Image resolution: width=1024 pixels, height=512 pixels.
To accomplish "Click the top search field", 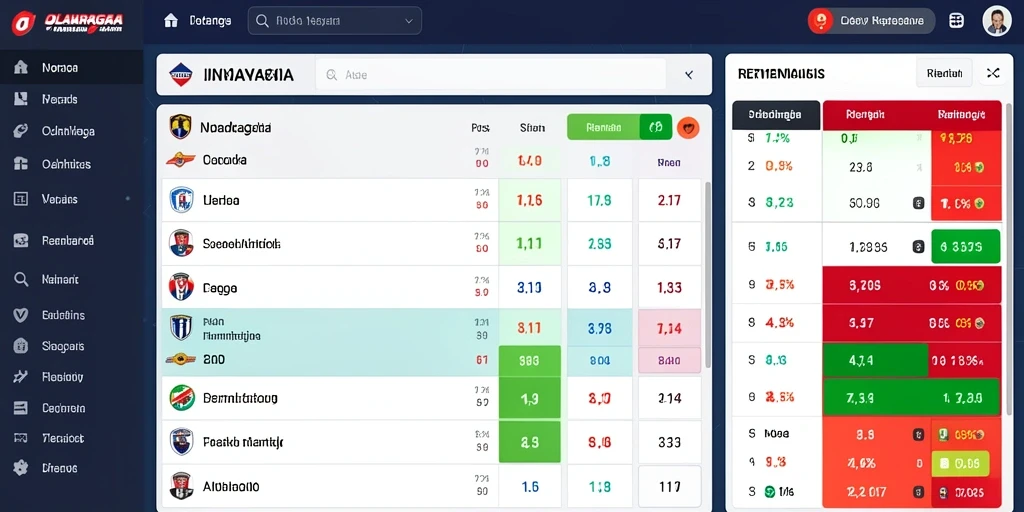I will point(334,21).
